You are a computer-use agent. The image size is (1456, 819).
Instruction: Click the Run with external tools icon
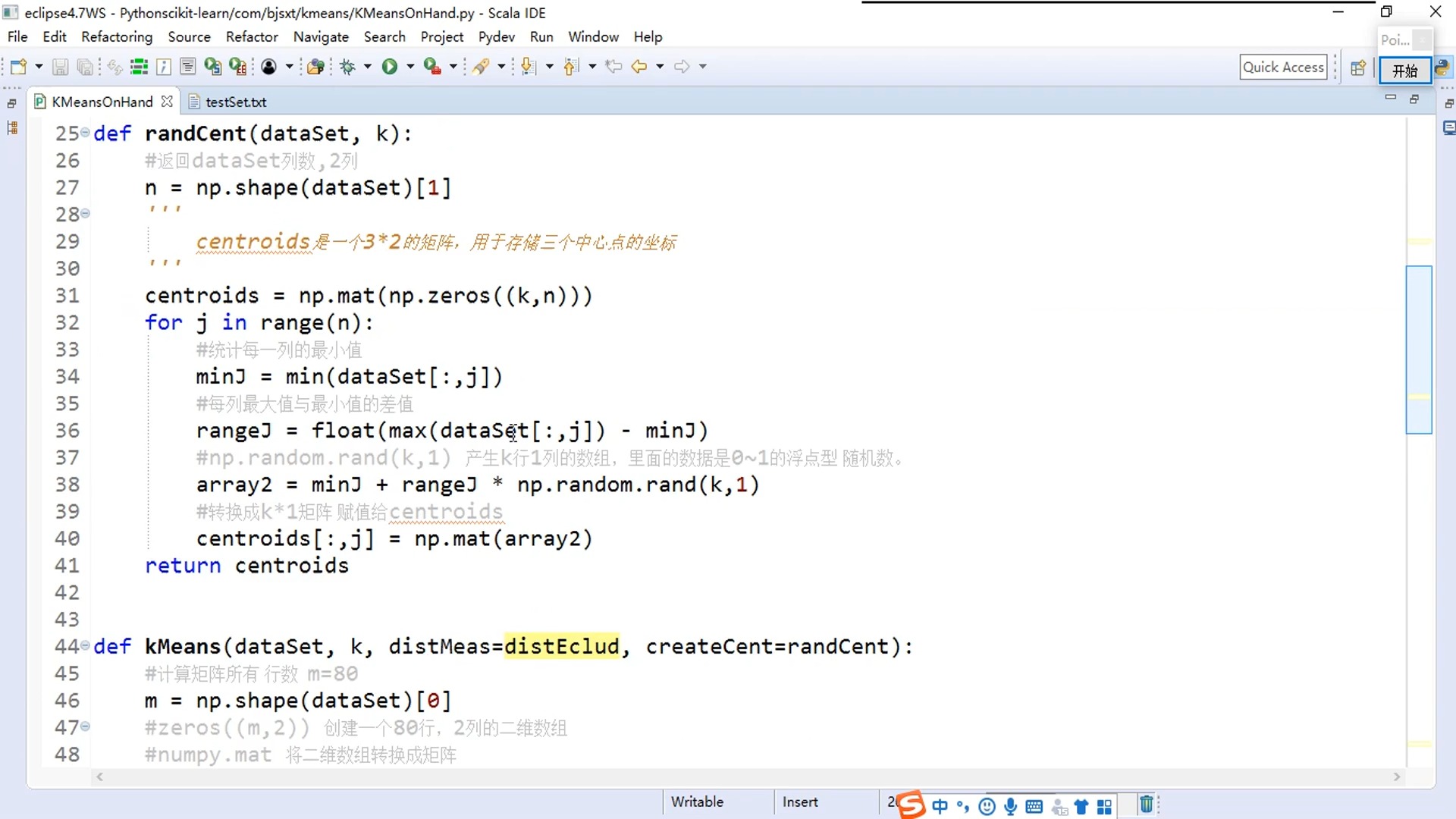coord(432,67)
